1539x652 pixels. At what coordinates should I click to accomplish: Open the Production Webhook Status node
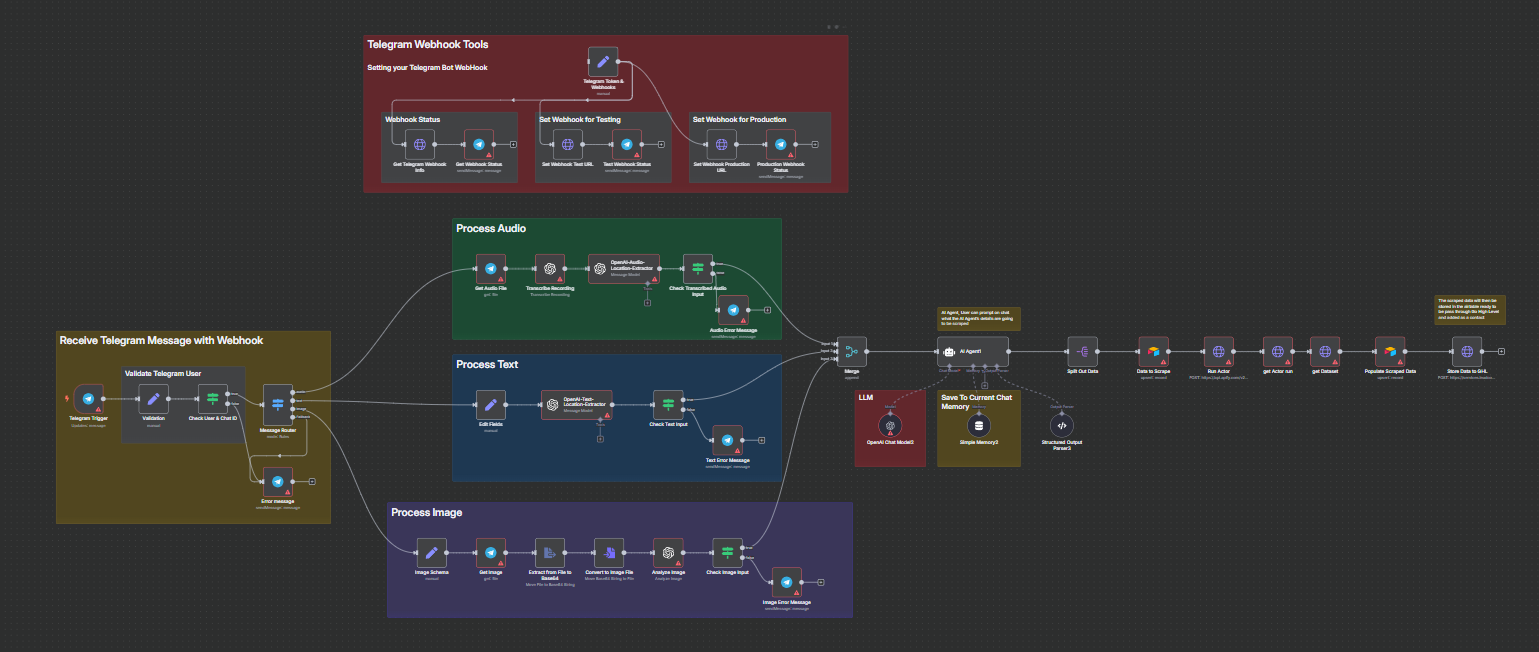[781, 145]
